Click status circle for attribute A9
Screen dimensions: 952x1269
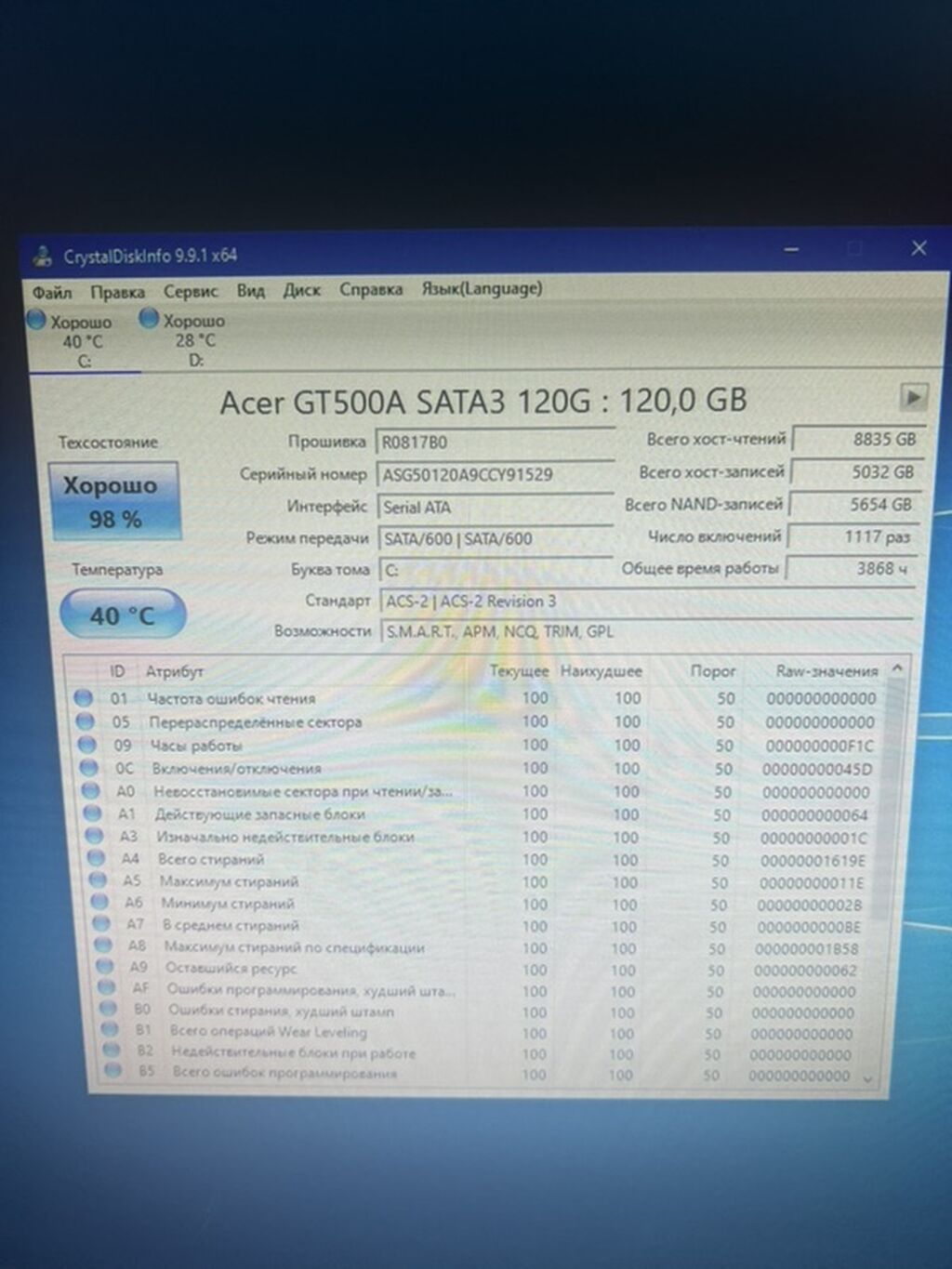click(x=105, y=967)
